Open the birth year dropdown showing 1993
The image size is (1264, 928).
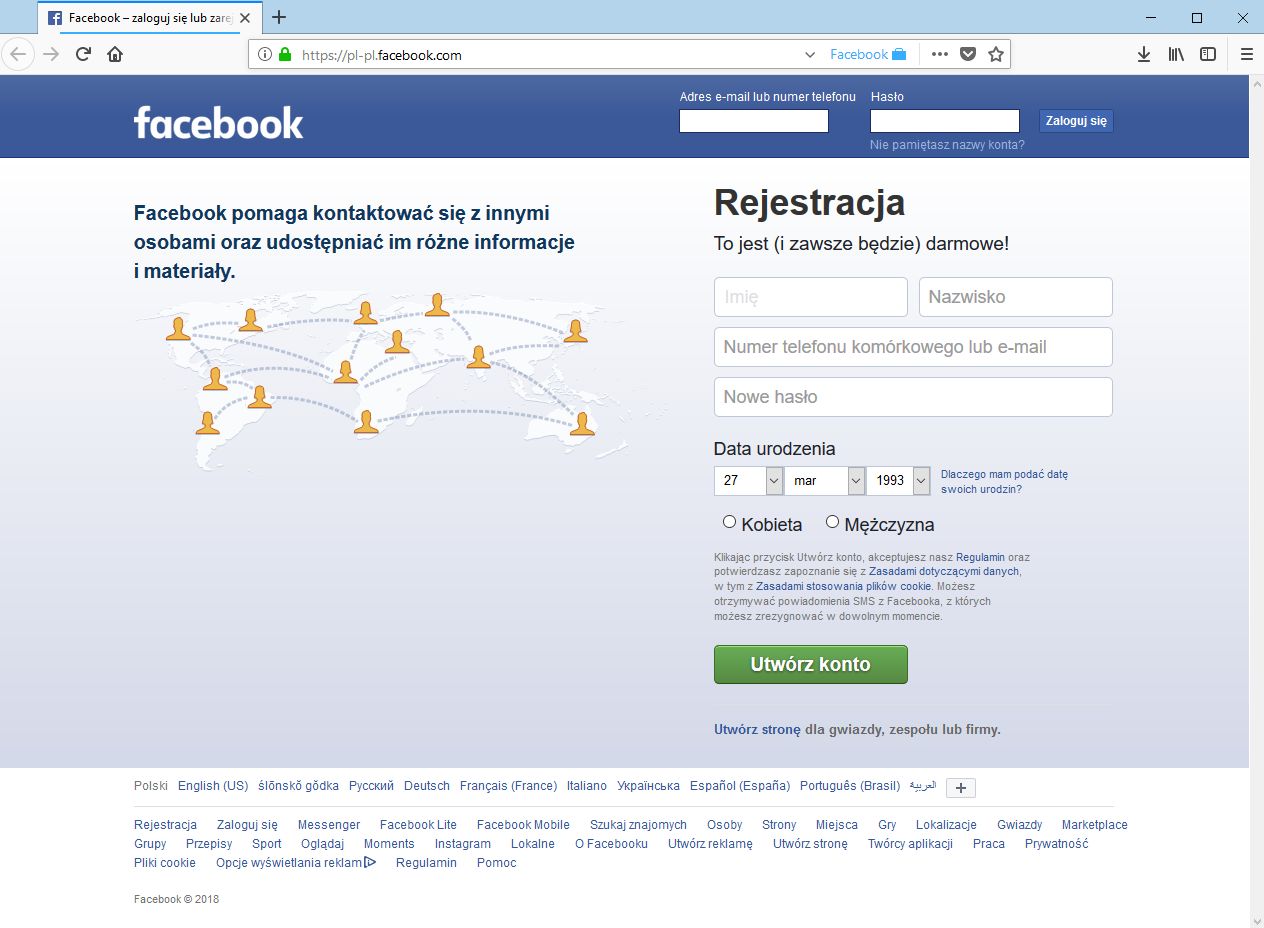click(x=898, y=481)
